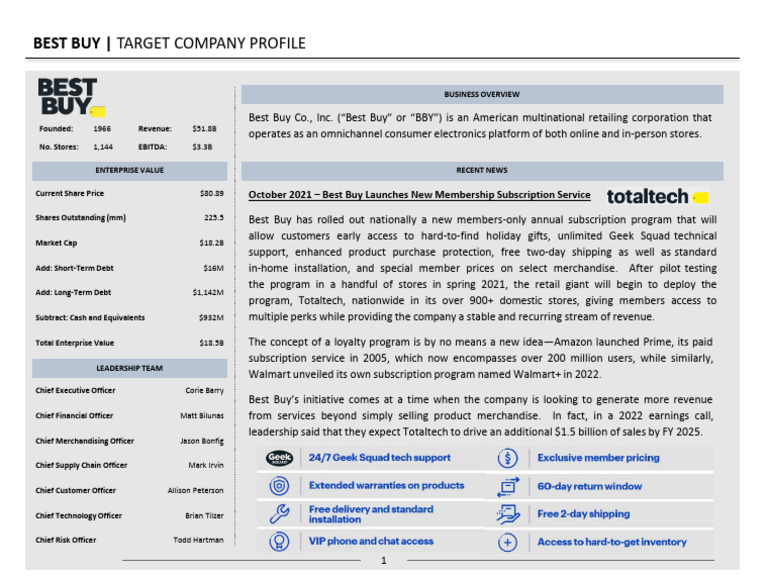
Task: Click the Enterprise Value section header
Action: tap(129, 171)
